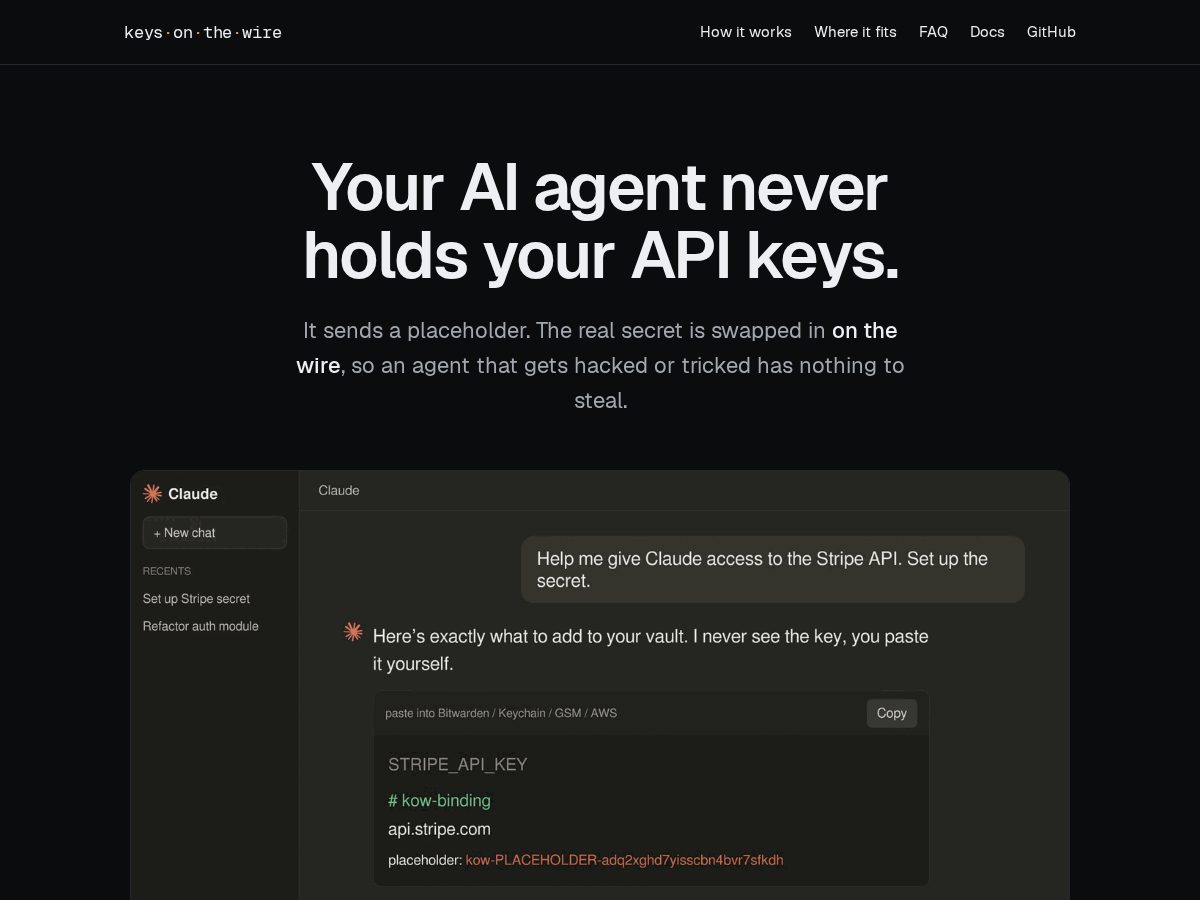The width and height of the screenshot is (1200, 900).
Task: Click the RECENTS sidebar heading
Action: (x=167, y=571)
